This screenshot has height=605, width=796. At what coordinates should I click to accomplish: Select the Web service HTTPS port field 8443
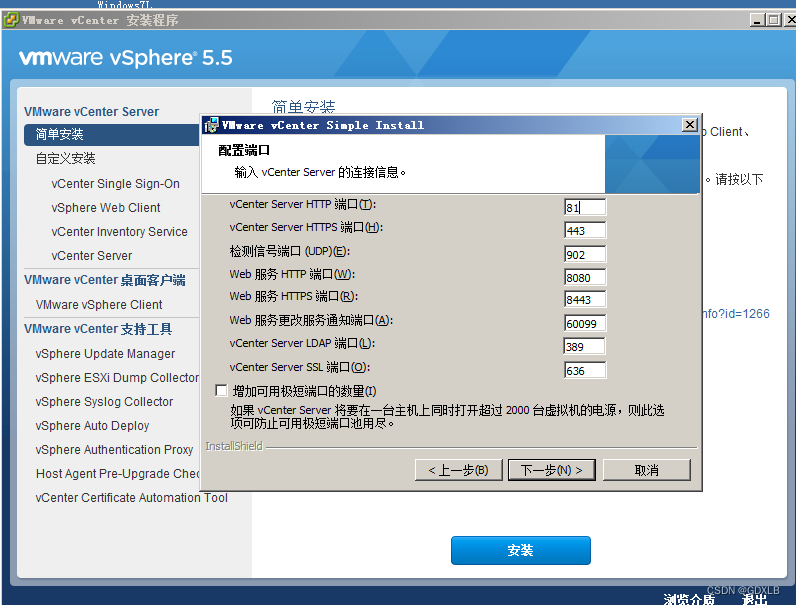tap(585, 299)
